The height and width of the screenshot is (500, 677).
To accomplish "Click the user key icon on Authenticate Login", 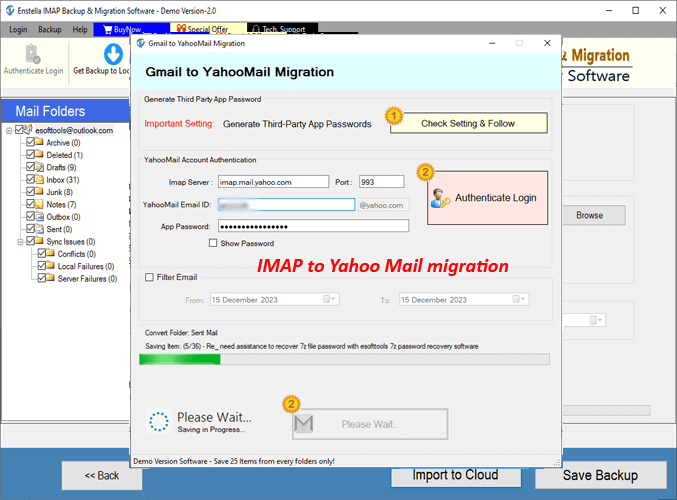I will pyautogui.click(x=440, y=198).
